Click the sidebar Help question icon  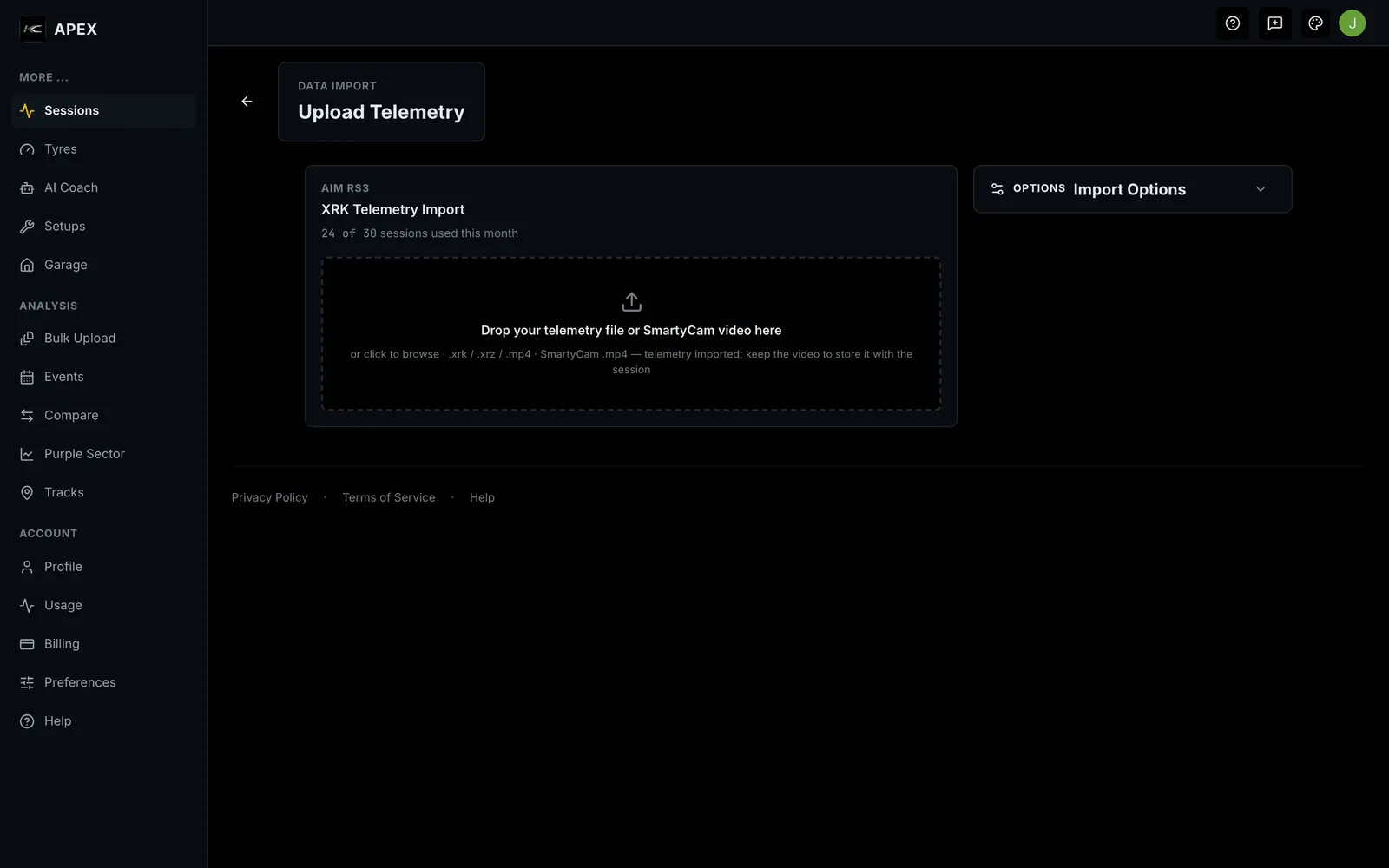tap(27, 721)
